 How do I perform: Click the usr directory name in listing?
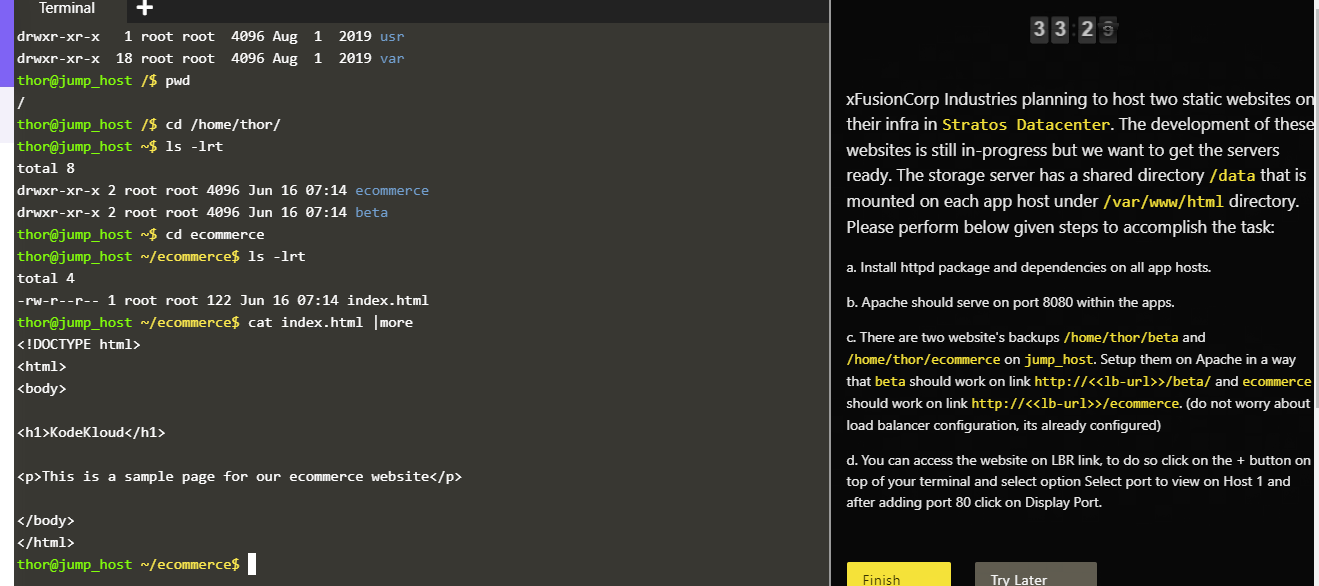(392, 36)
